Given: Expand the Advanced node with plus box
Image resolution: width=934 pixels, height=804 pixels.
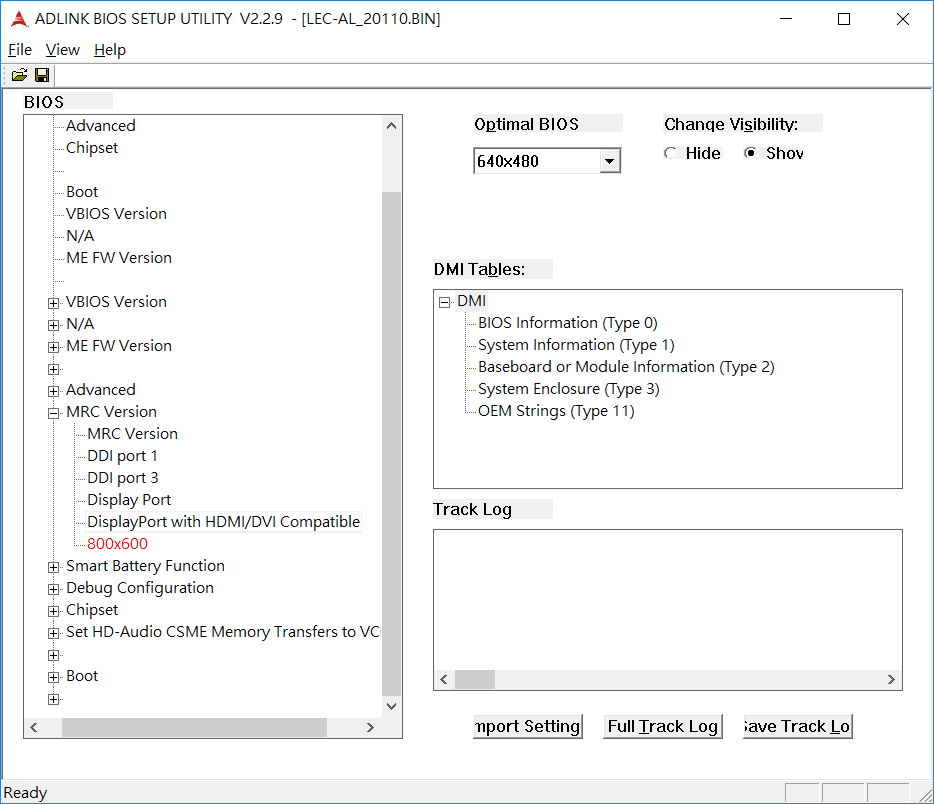Looking at the screenshot, I should (54, 391).
